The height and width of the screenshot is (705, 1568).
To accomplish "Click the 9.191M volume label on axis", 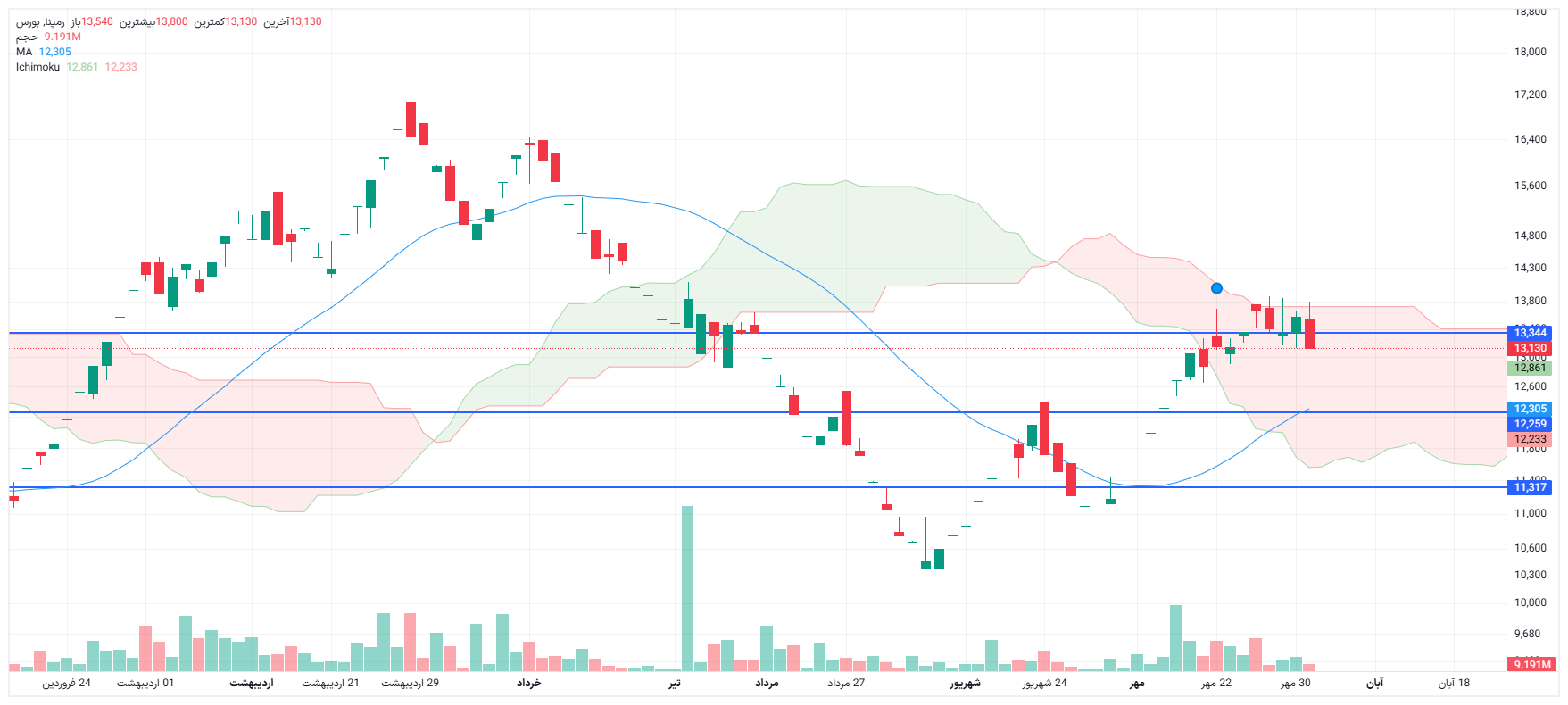I will 1532,664.
